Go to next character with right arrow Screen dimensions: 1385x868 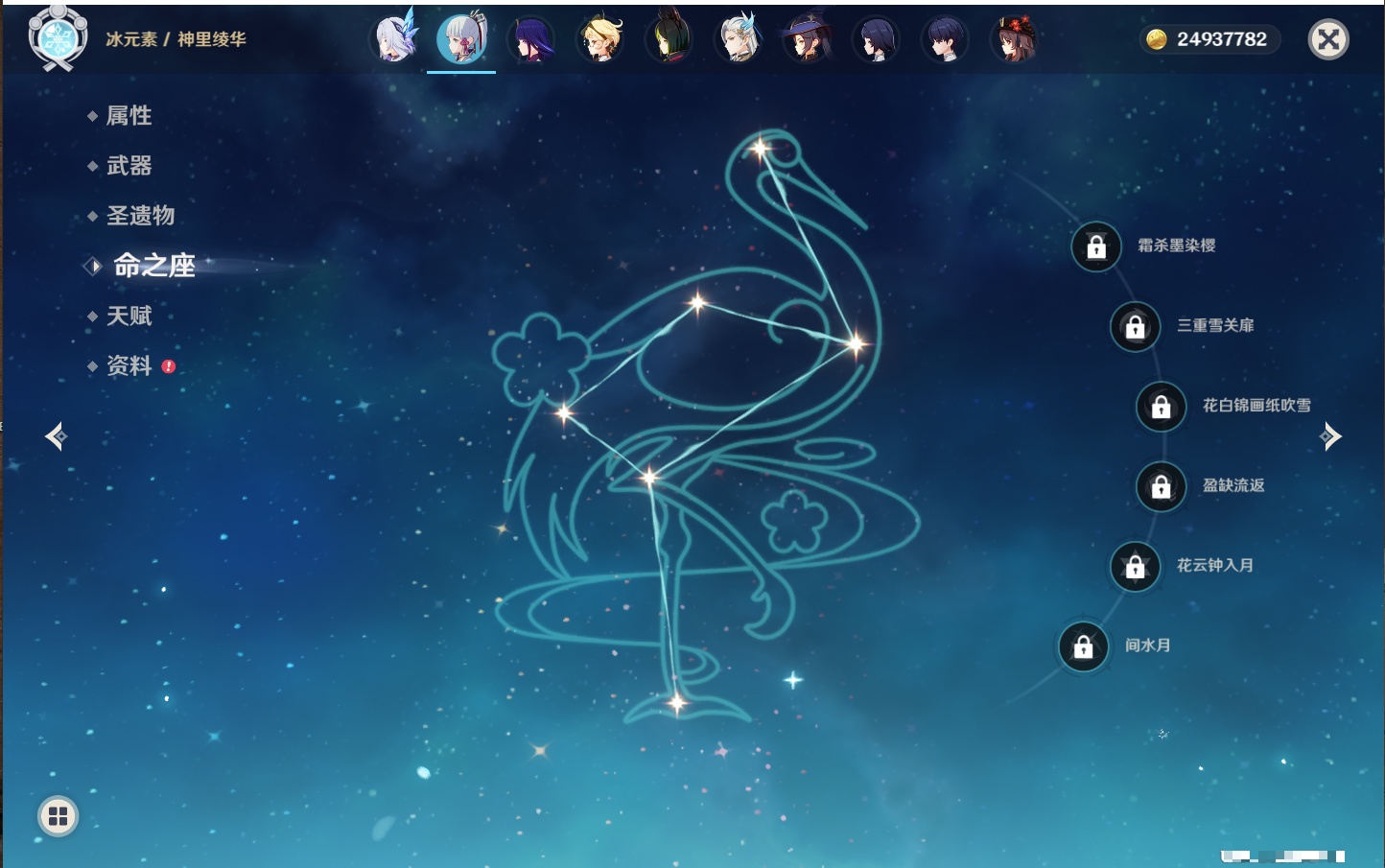[1330, 437]
